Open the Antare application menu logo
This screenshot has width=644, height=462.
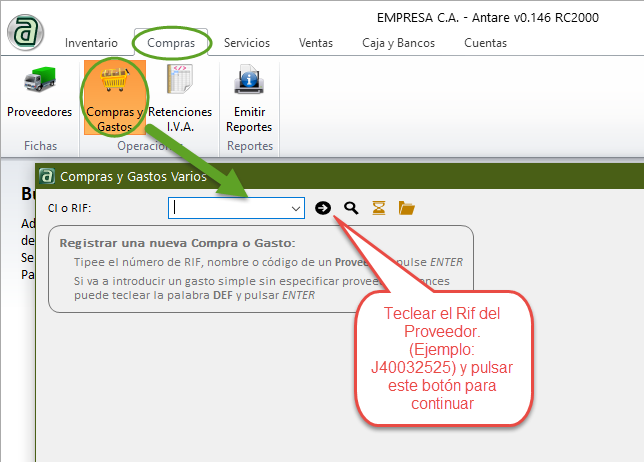coord(25,30)
